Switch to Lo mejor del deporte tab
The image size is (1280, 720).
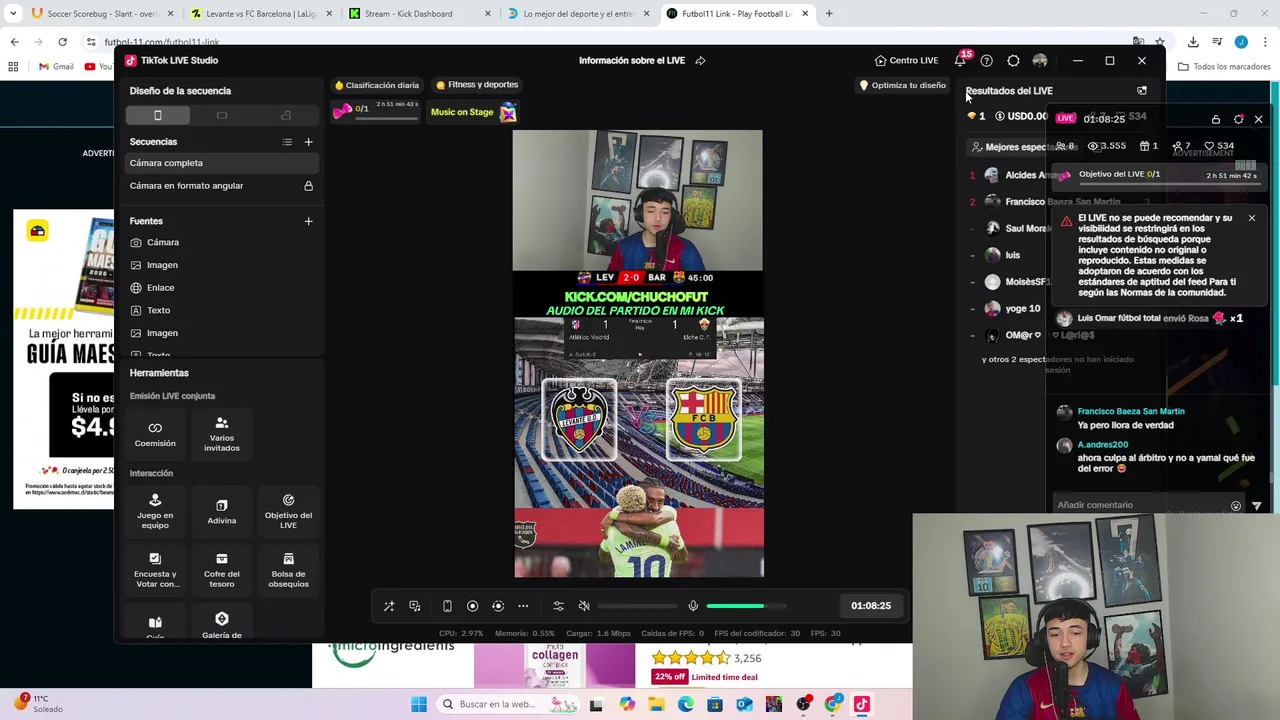pos(578,14)
